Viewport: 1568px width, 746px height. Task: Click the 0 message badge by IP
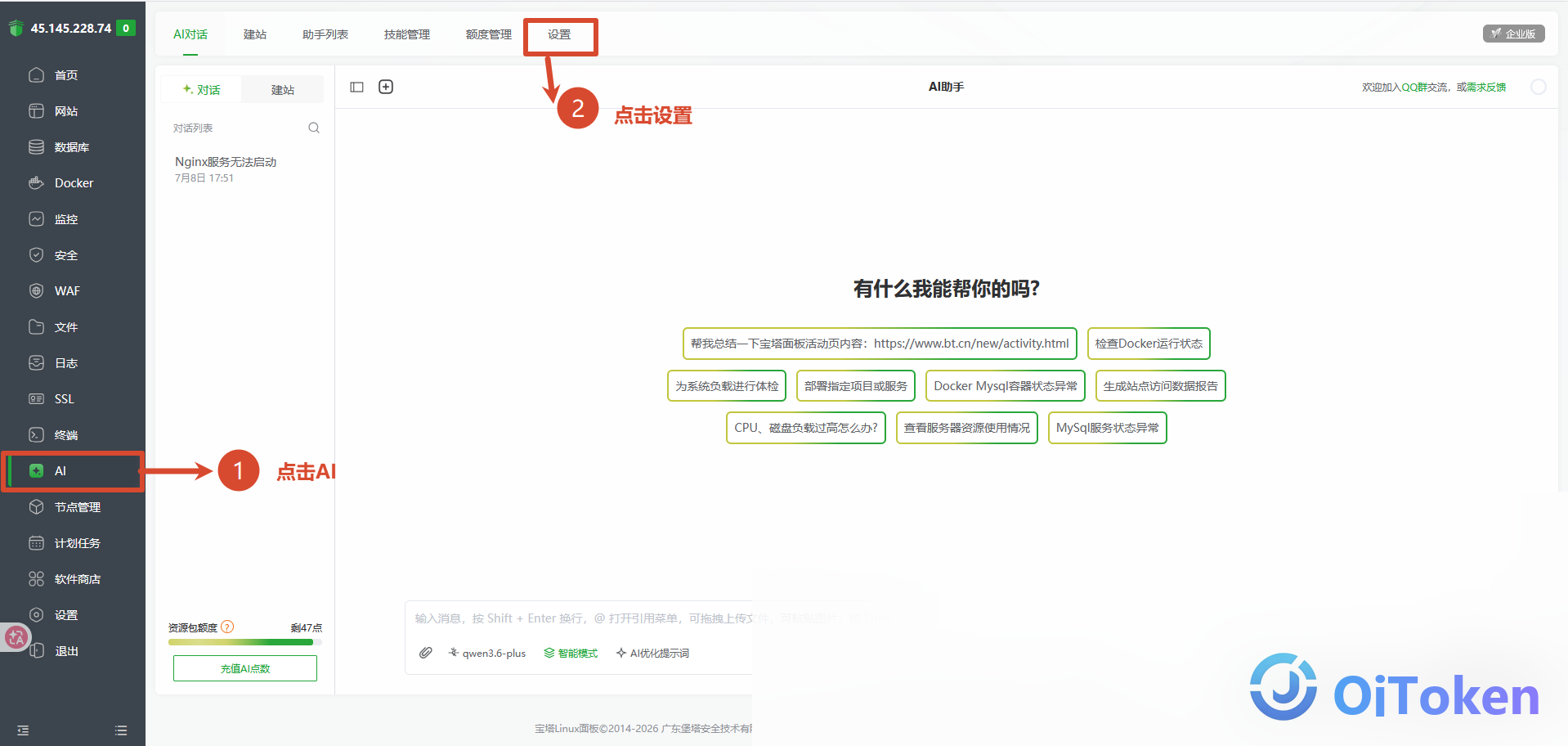point(126,28)
